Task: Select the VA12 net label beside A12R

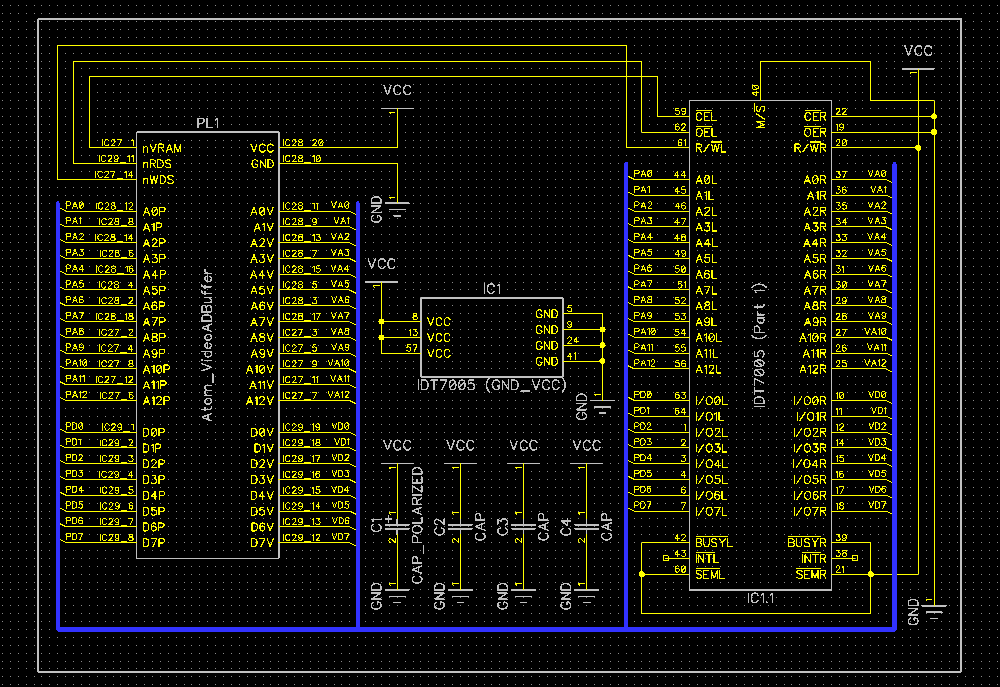Action: pyautogui.click(x=875, y=363)
